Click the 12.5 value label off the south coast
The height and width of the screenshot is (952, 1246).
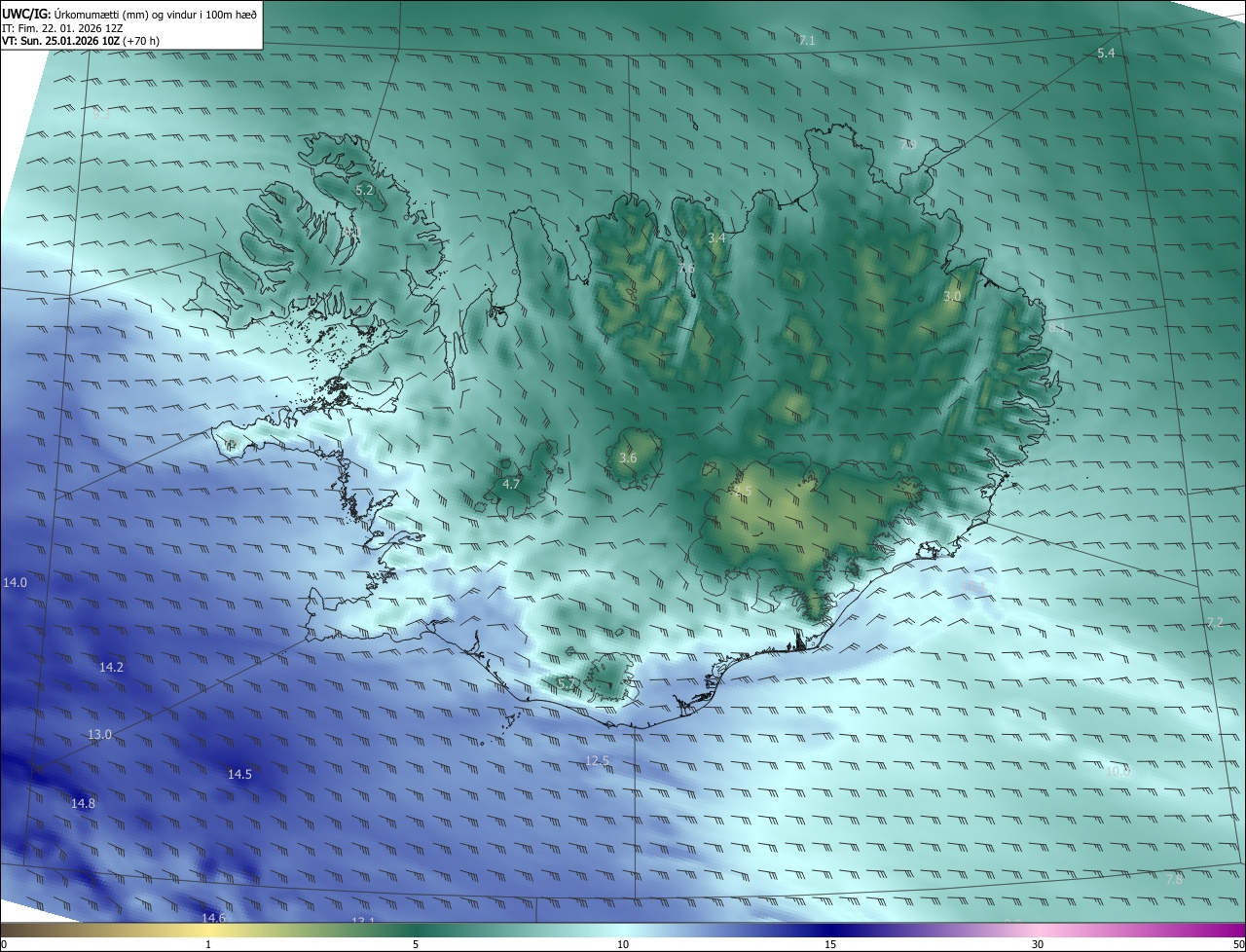(x=597, y=760)
